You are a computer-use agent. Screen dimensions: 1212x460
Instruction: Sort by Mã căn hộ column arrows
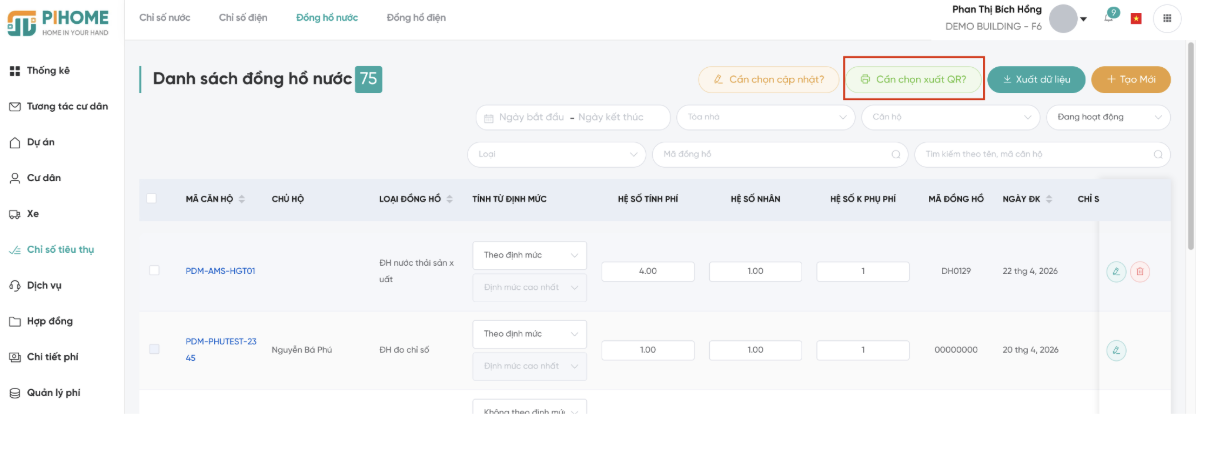pos(241,199)
